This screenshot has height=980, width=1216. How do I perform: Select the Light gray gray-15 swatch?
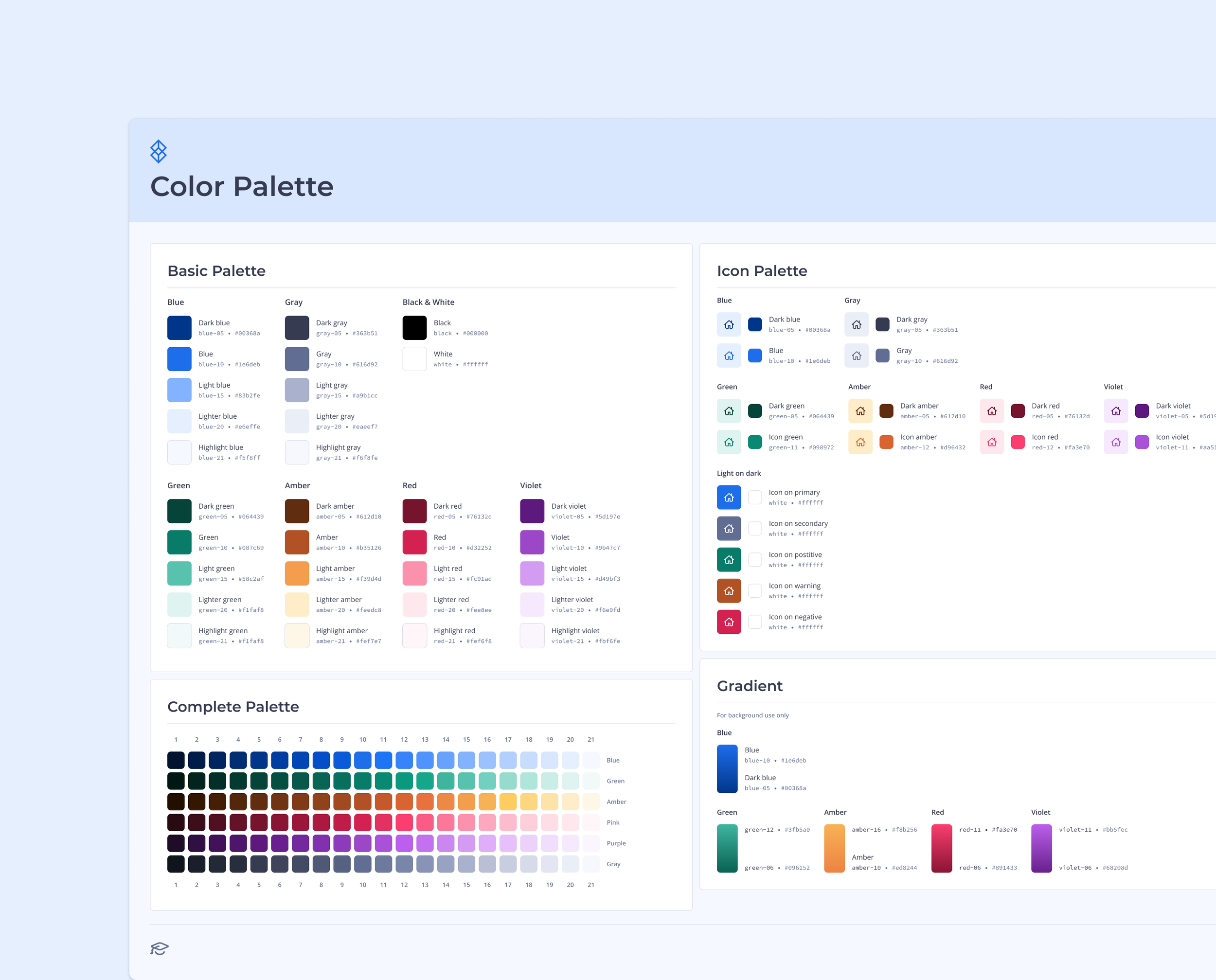(297, 390)
